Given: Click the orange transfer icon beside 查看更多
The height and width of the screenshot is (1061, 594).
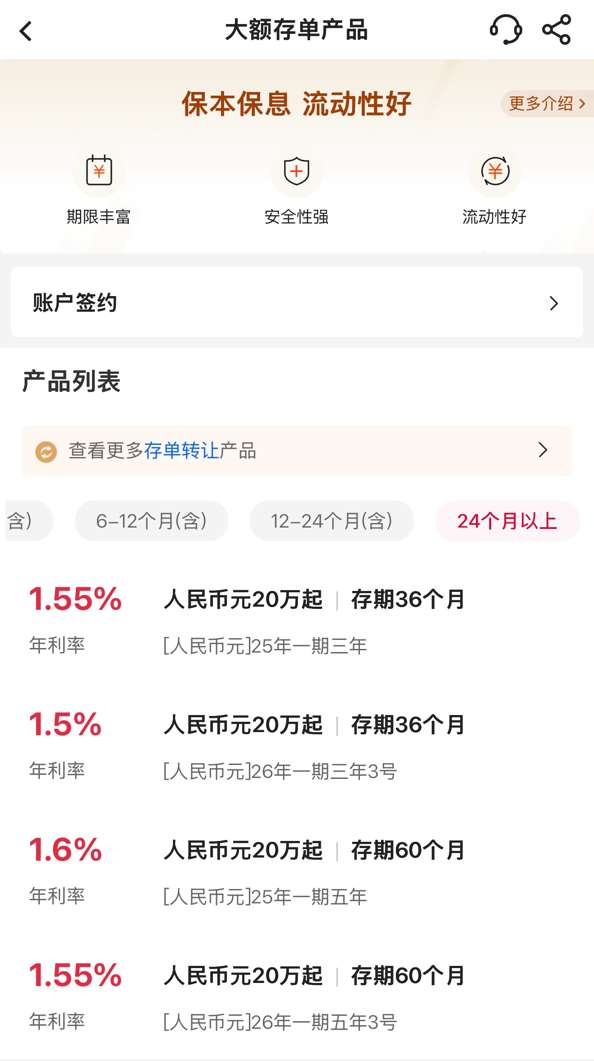Looking at the screenshot, I should tap(46, 451).
